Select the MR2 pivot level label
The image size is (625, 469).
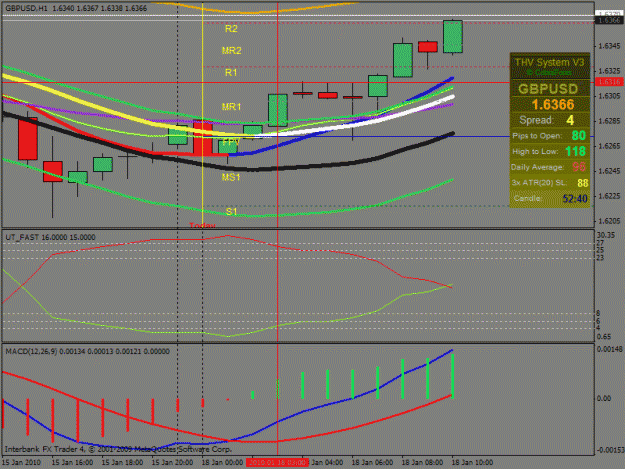(x=232, y=51)
